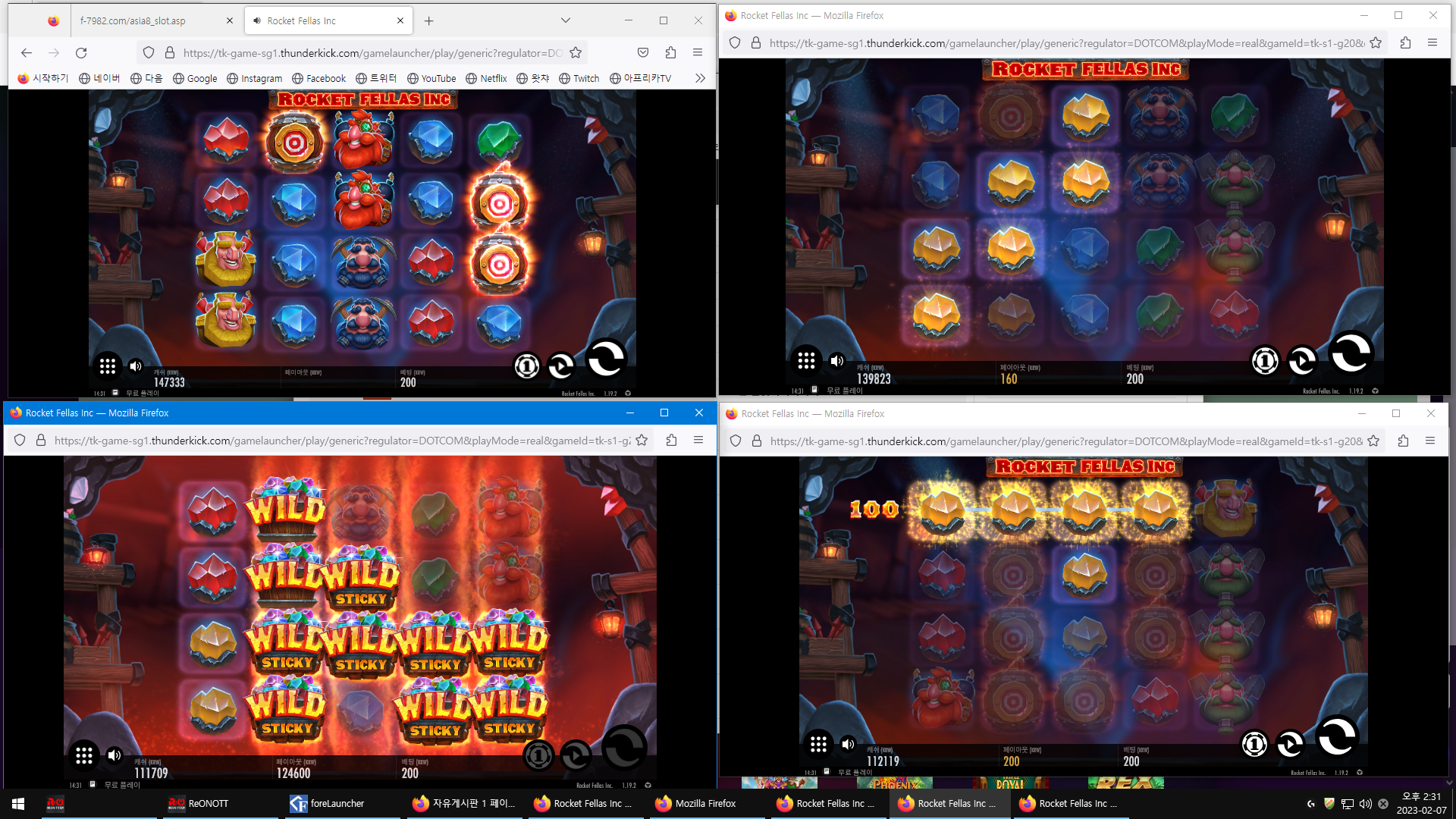Screen dimensions: 1456x819
Task: Toggle sound in the bottom-right game
Action: (849, 744)
